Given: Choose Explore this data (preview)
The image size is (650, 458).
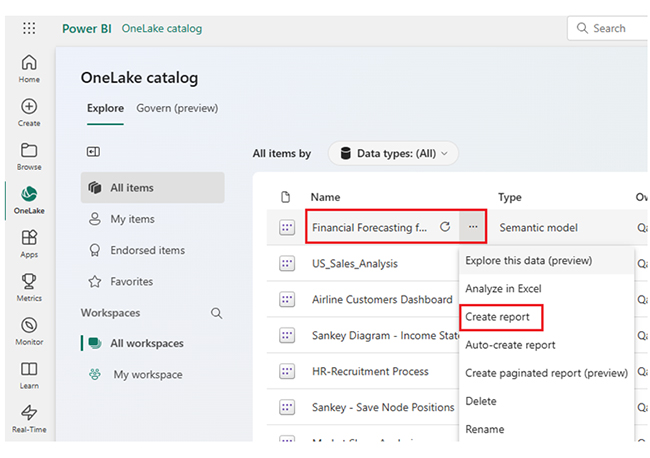Looking at the screenshot, I should [546, 261].
